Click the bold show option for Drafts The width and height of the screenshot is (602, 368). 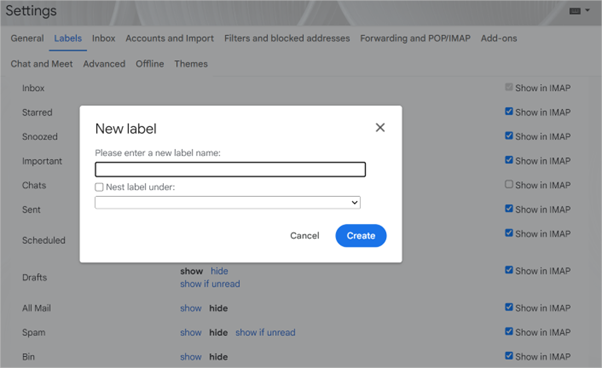pyautogui.click(x=192, y=271)
